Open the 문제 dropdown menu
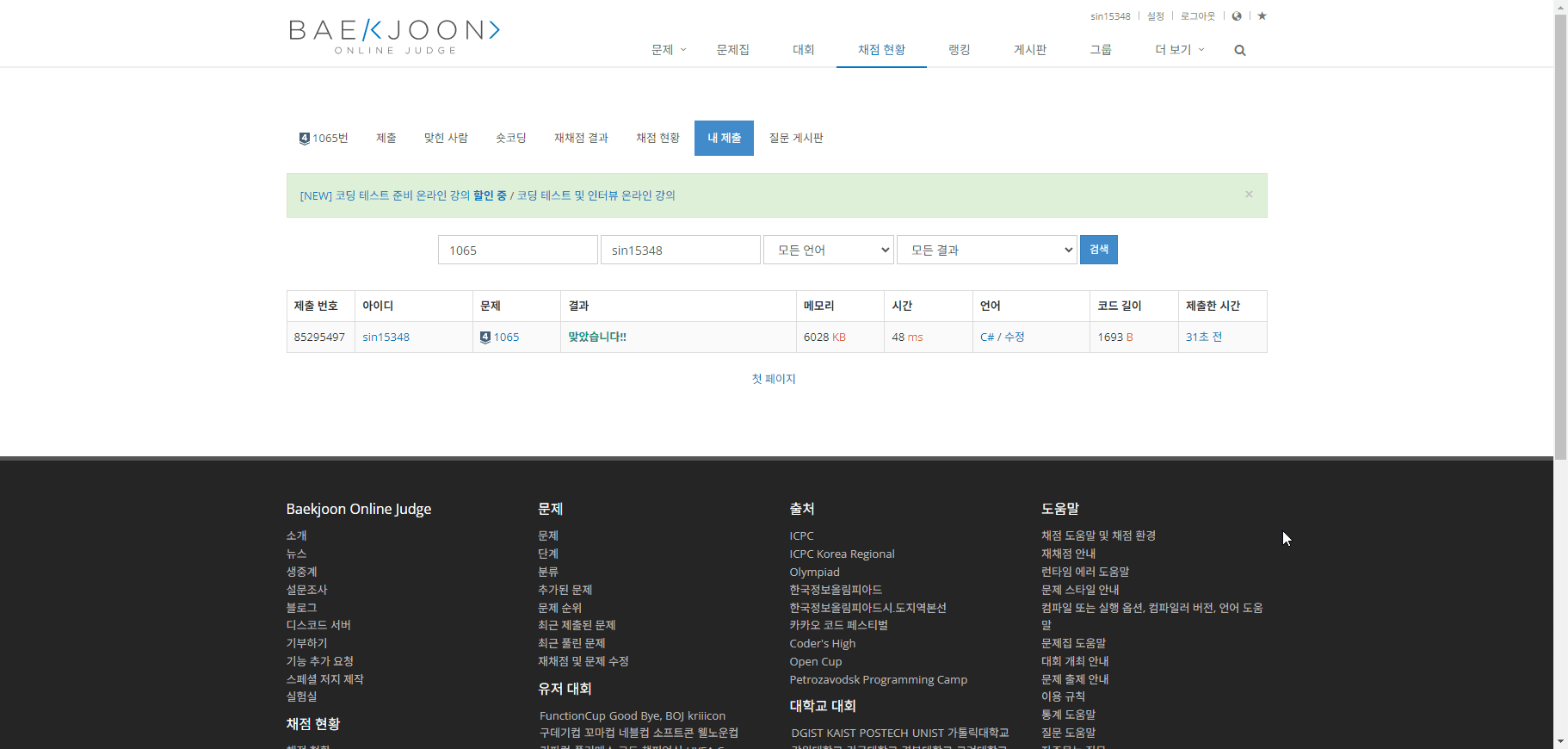 click(669, 49)
